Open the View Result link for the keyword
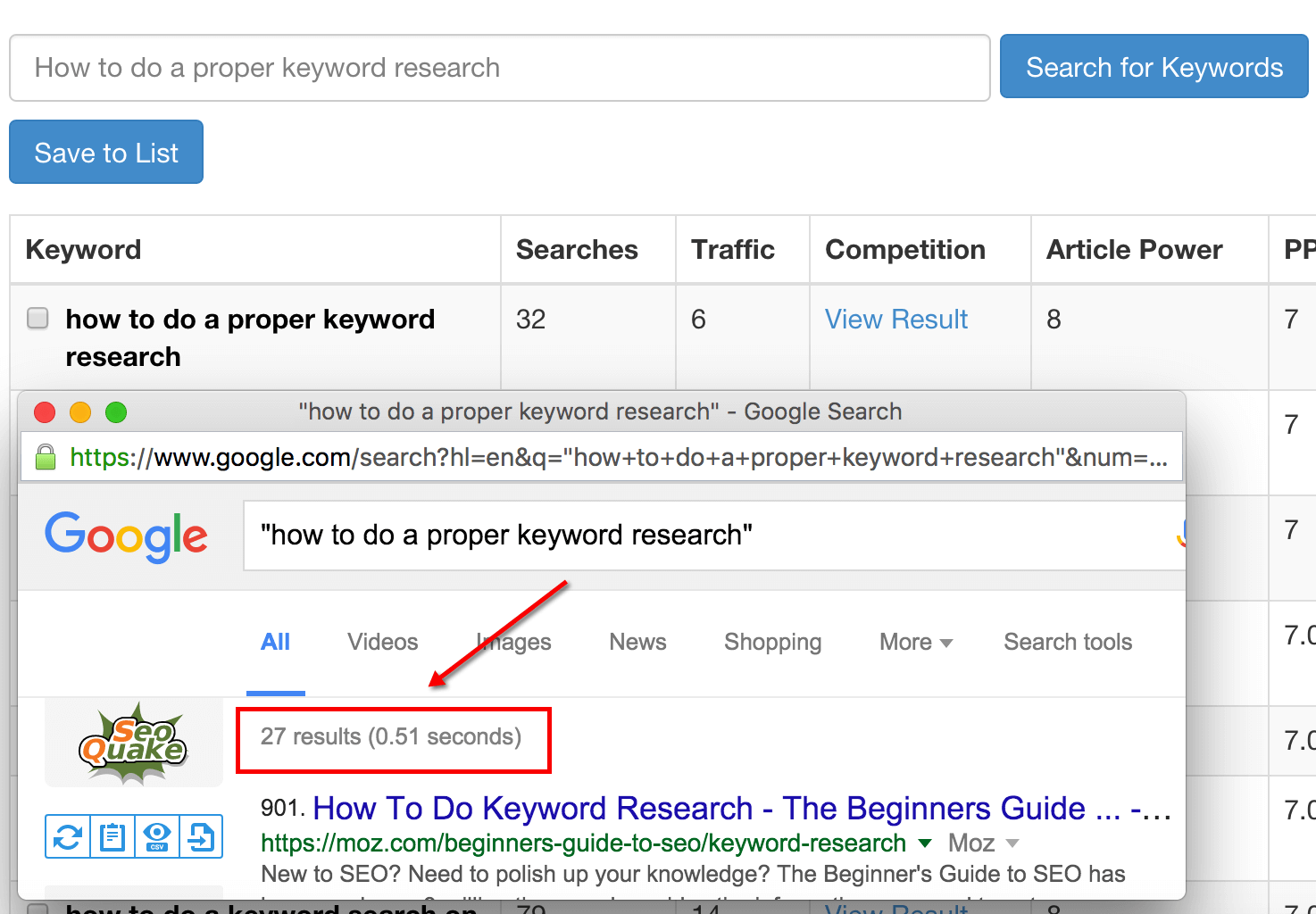Image resolution: width=1316 pixels, height=914 pixels. [895, 319]
